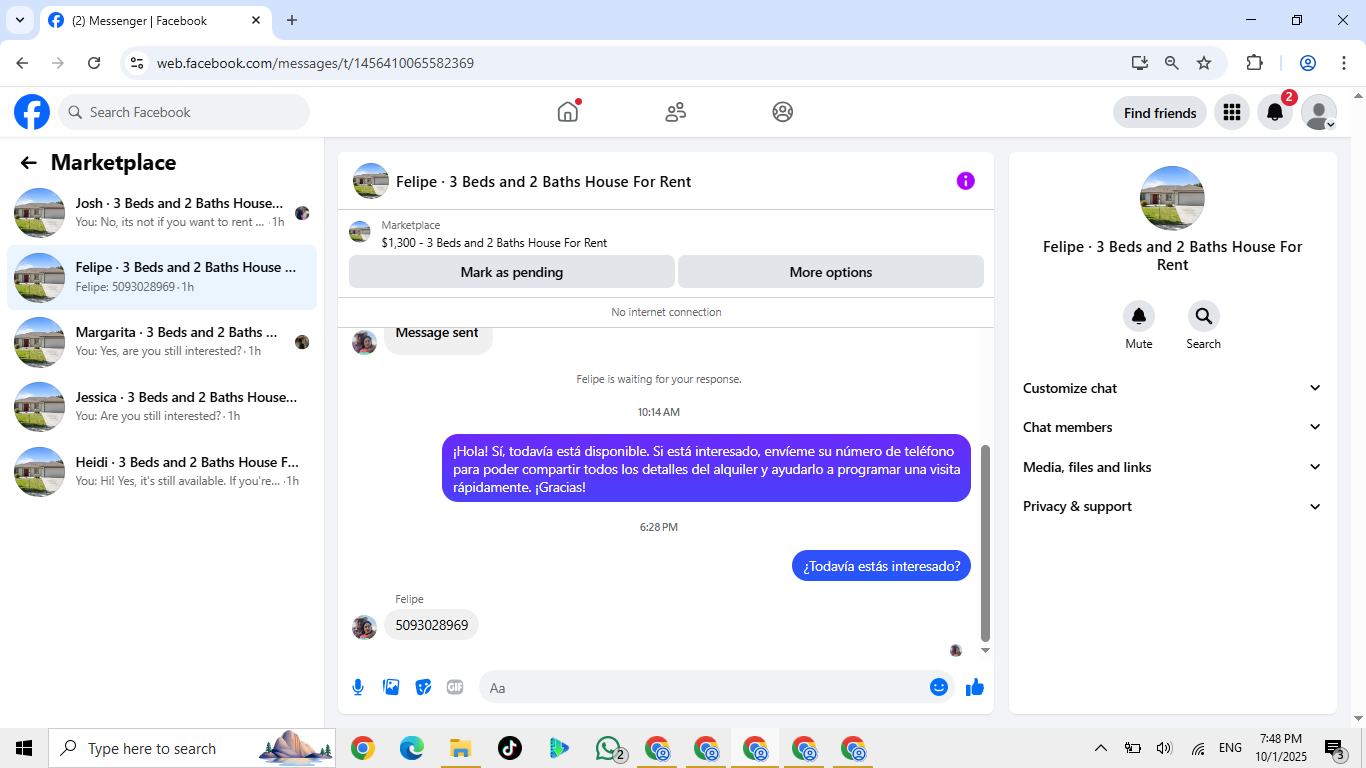Go back using the Marketplace arrow
The image size is (1366, 768).
click(x=28, y=163)
